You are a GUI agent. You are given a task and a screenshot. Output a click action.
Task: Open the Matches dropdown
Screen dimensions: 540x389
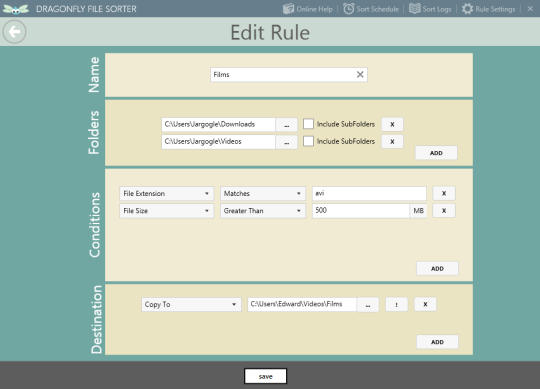pos(263,193)
